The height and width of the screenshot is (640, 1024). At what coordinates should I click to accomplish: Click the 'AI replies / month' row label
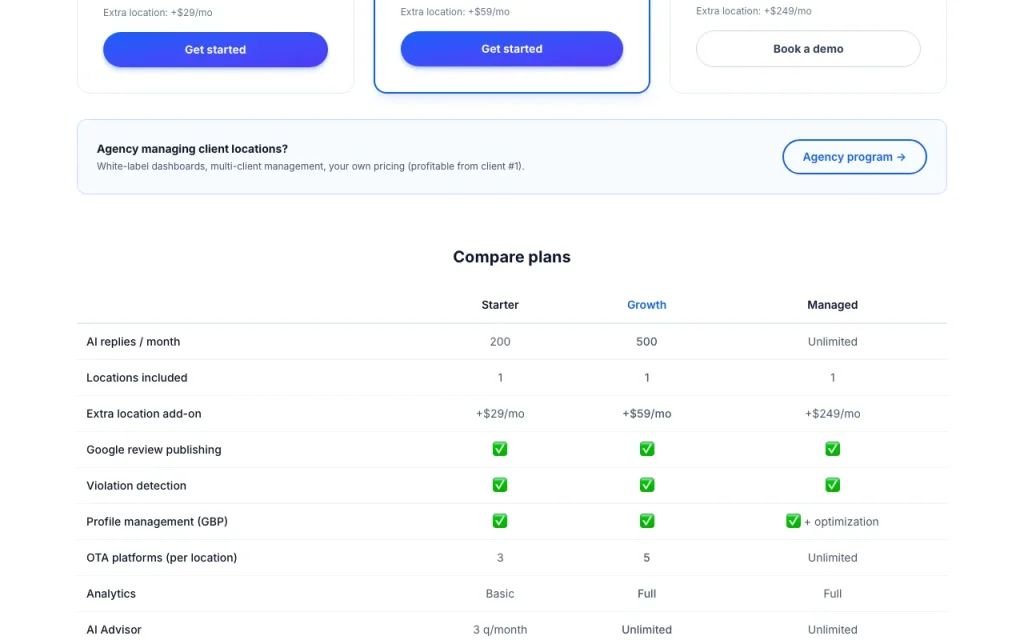point(133,342)
